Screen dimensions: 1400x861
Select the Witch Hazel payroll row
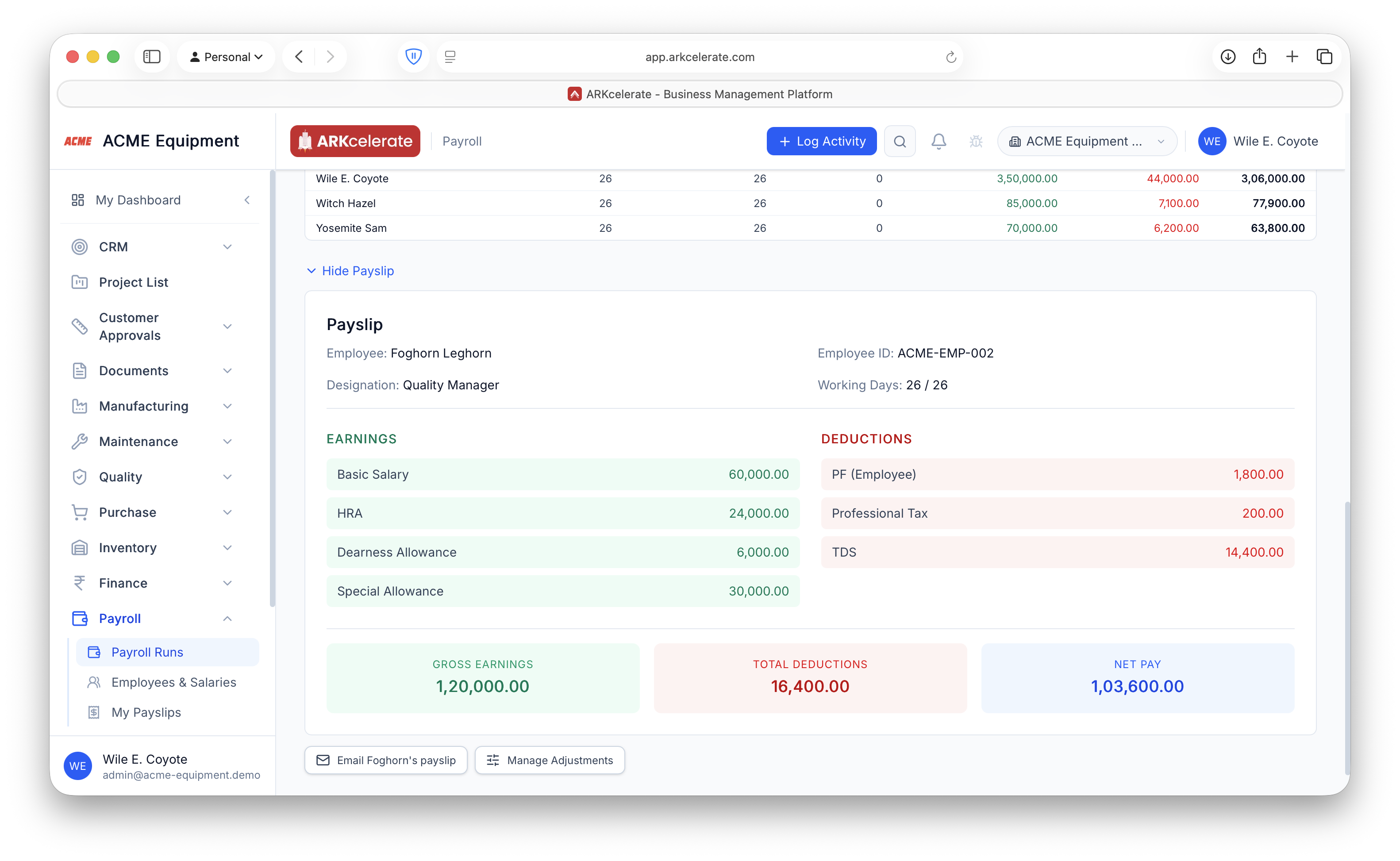tap(810, 203)
